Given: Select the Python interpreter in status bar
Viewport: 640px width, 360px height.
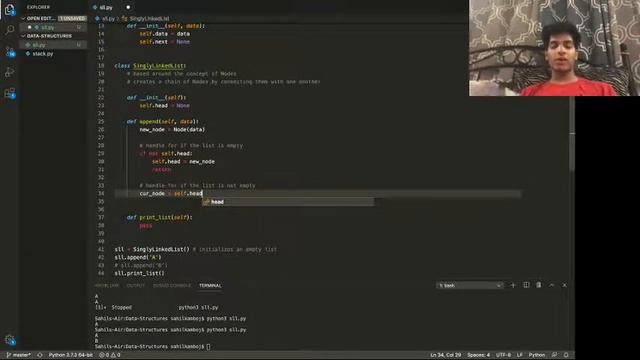Looking at the screenshot, I should click(x=71, y=355).
